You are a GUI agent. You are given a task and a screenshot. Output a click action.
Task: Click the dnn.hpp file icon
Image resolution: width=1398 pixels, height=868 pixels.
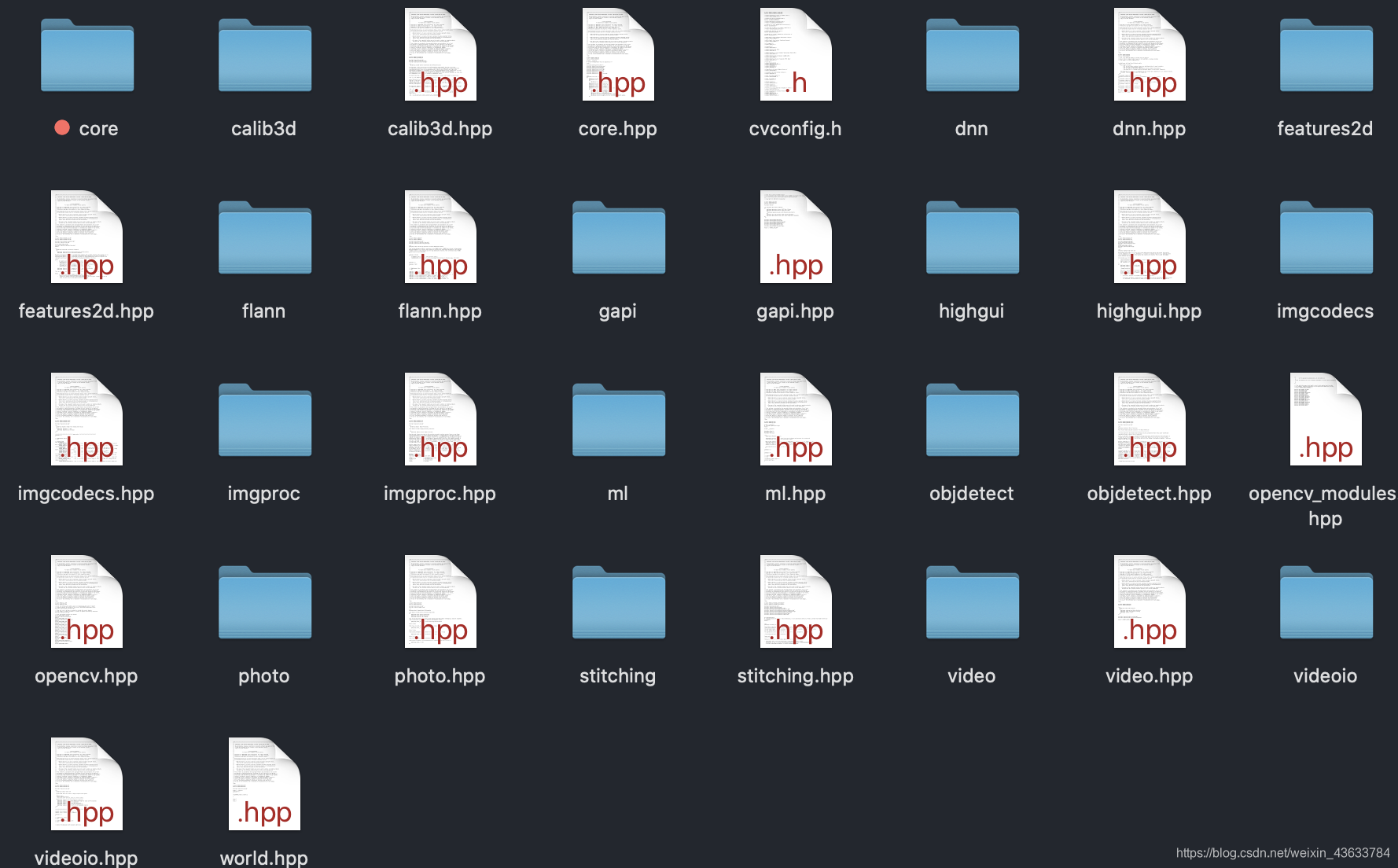[1150, 54]
